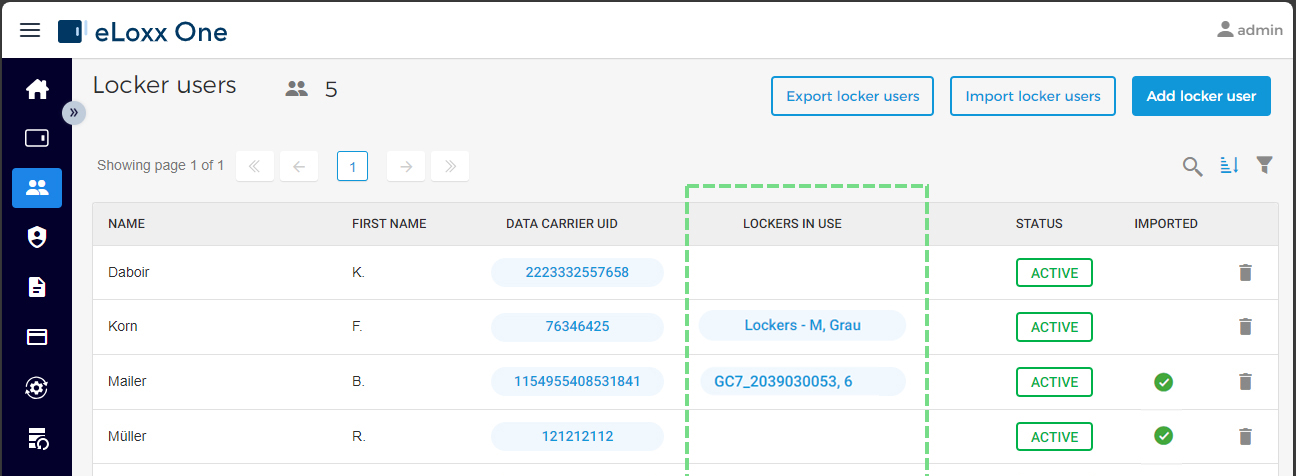Click first name B. in Mailer row
Screen dimensions: 1296x476
tap(359, 381)
